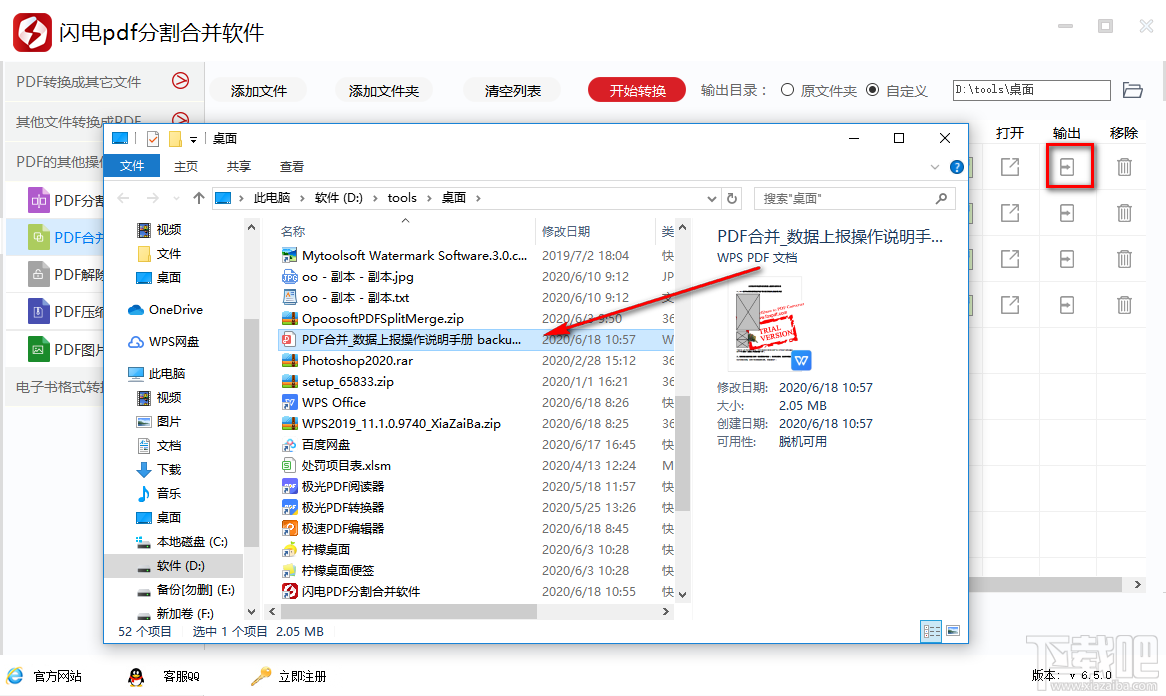Select WPS网盘 in navigation pane
Image resolution: width=1166 pixels, height=696 pixels.
pos(173,341)
